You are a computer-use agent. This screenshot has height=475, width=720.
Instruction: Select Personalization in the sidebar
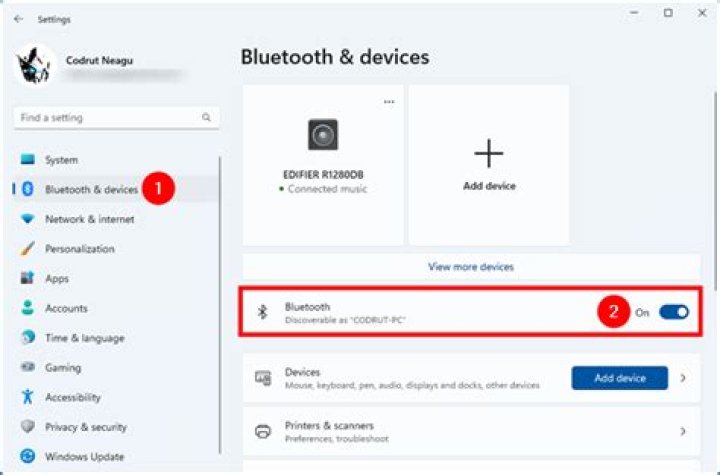tap(80, 249)
